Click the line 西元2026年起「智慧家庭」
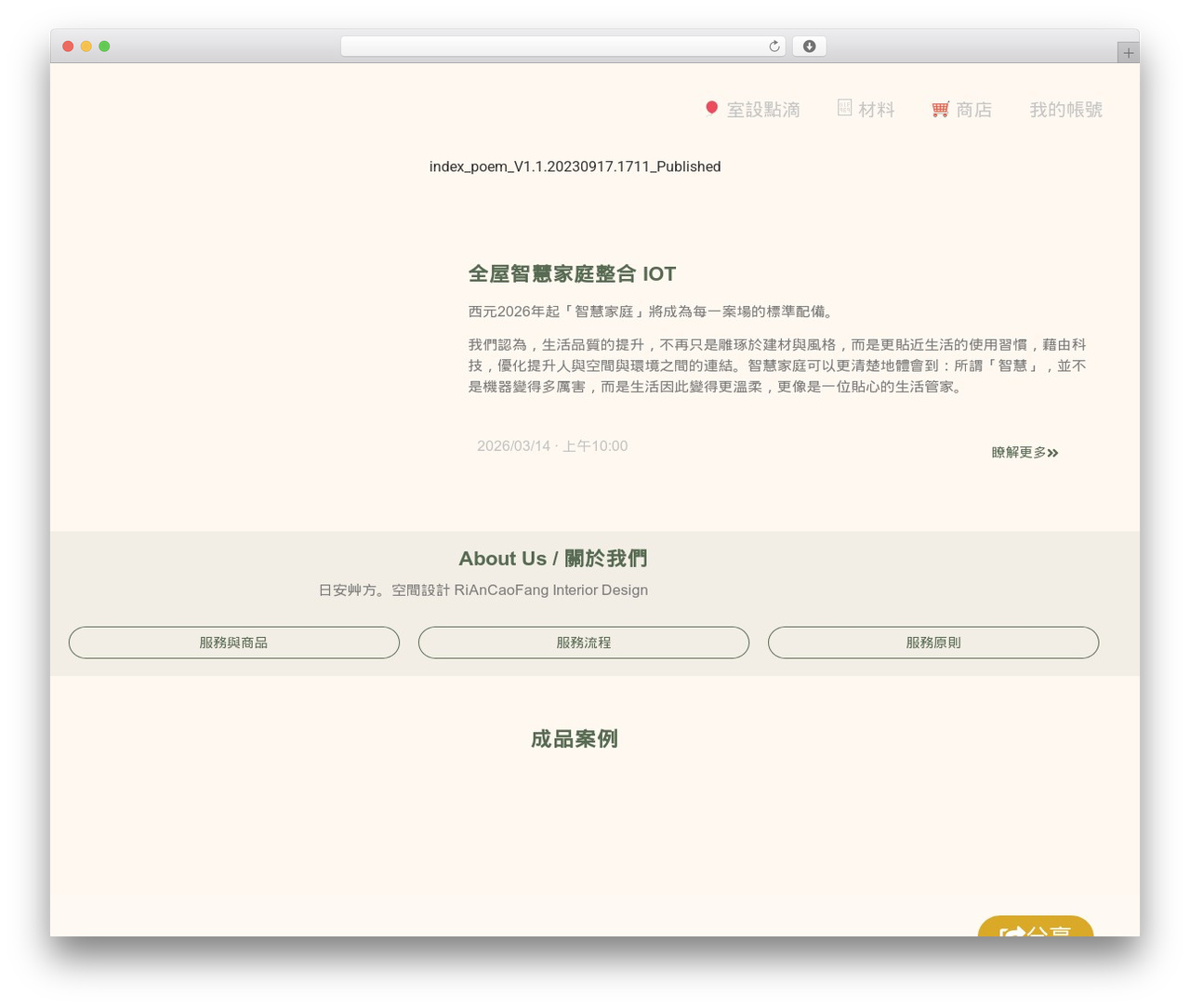This screenshot has width=1190, height=1008. click(652, 312)
